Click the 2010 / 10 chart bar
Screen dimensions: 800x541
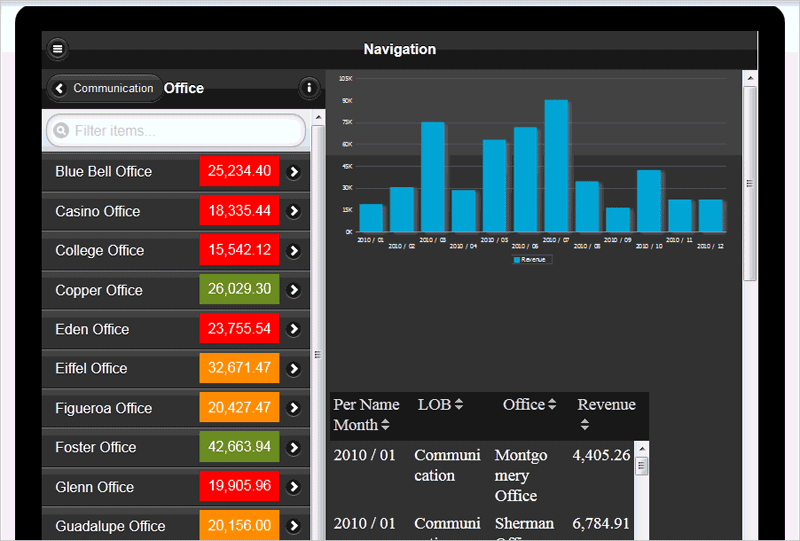pos(649,201)
